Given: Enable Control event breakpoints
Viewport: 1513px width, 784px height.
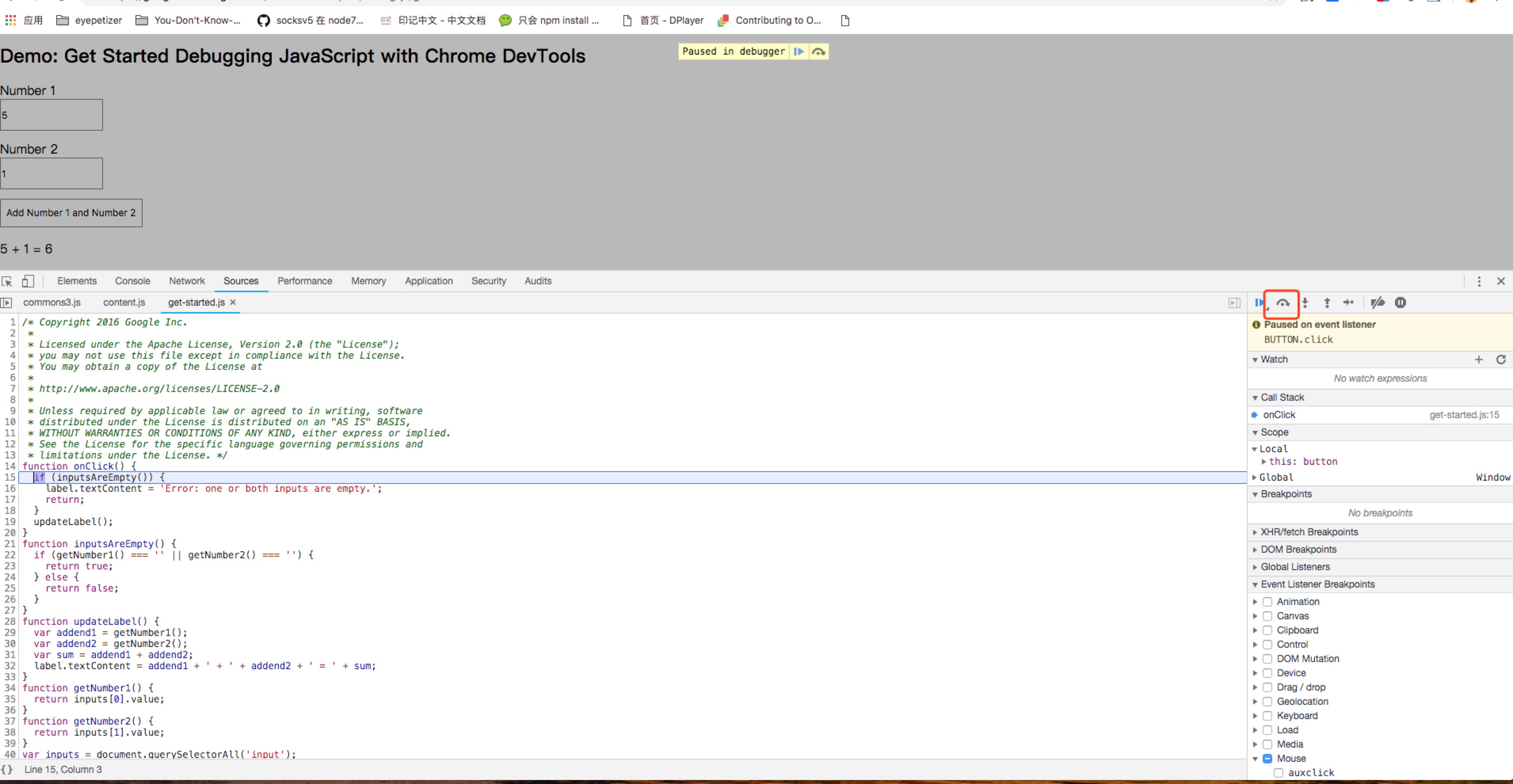Looking at the screenshot, I should pos(1267,645).
